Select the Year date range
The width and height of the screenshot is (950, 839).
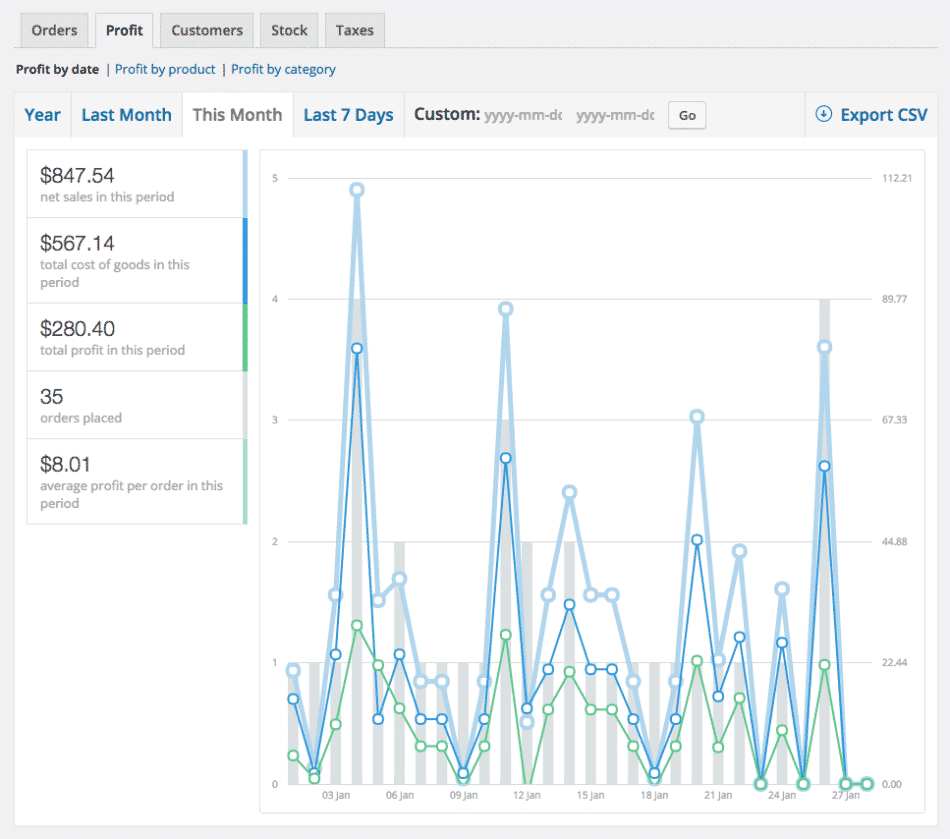[42, 115]
